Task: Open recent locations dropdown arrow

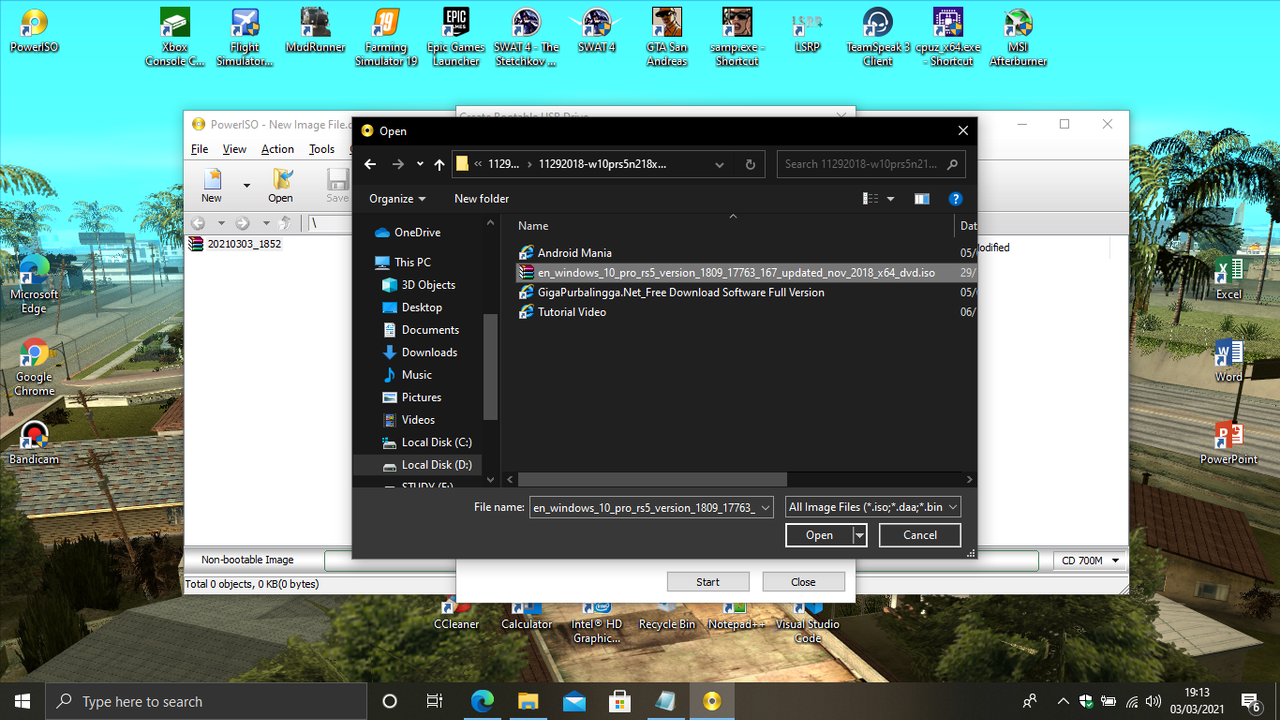Action: [420, 164]
